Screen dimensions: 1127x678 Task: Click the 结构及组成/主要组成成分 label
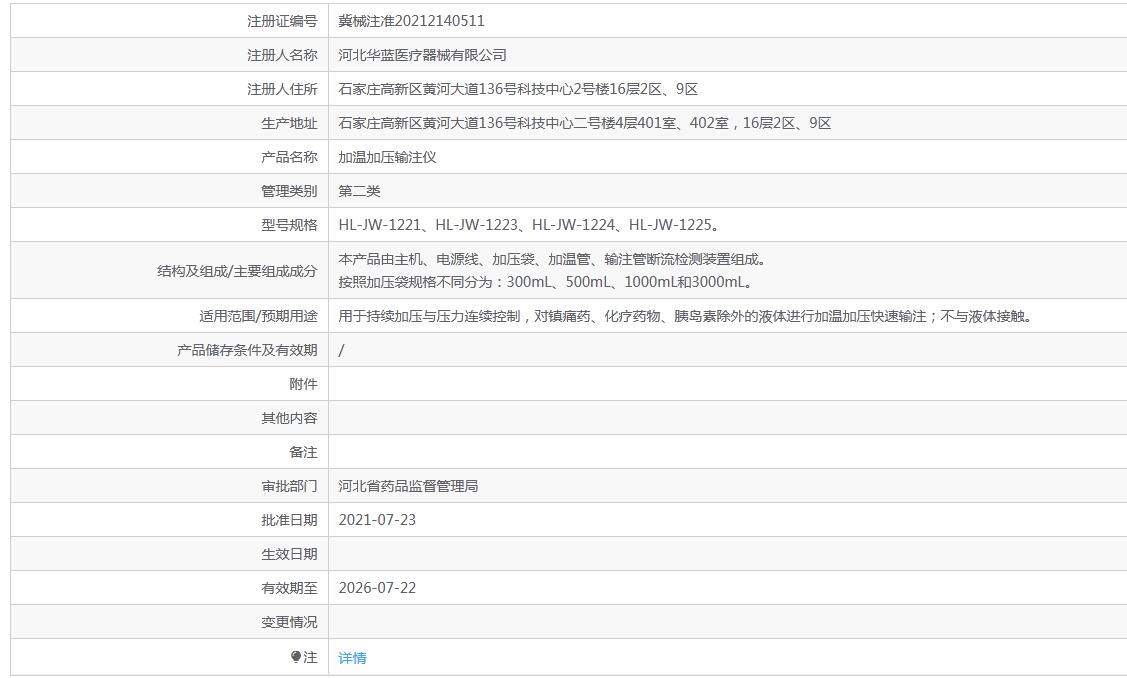(x=237, y=271)
